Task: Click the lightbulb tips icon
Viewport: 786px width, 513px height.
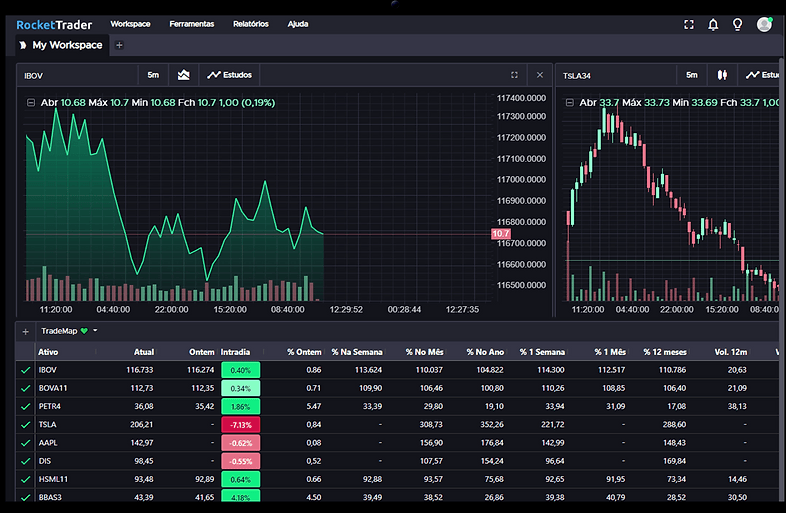Action: click(737, 25)
